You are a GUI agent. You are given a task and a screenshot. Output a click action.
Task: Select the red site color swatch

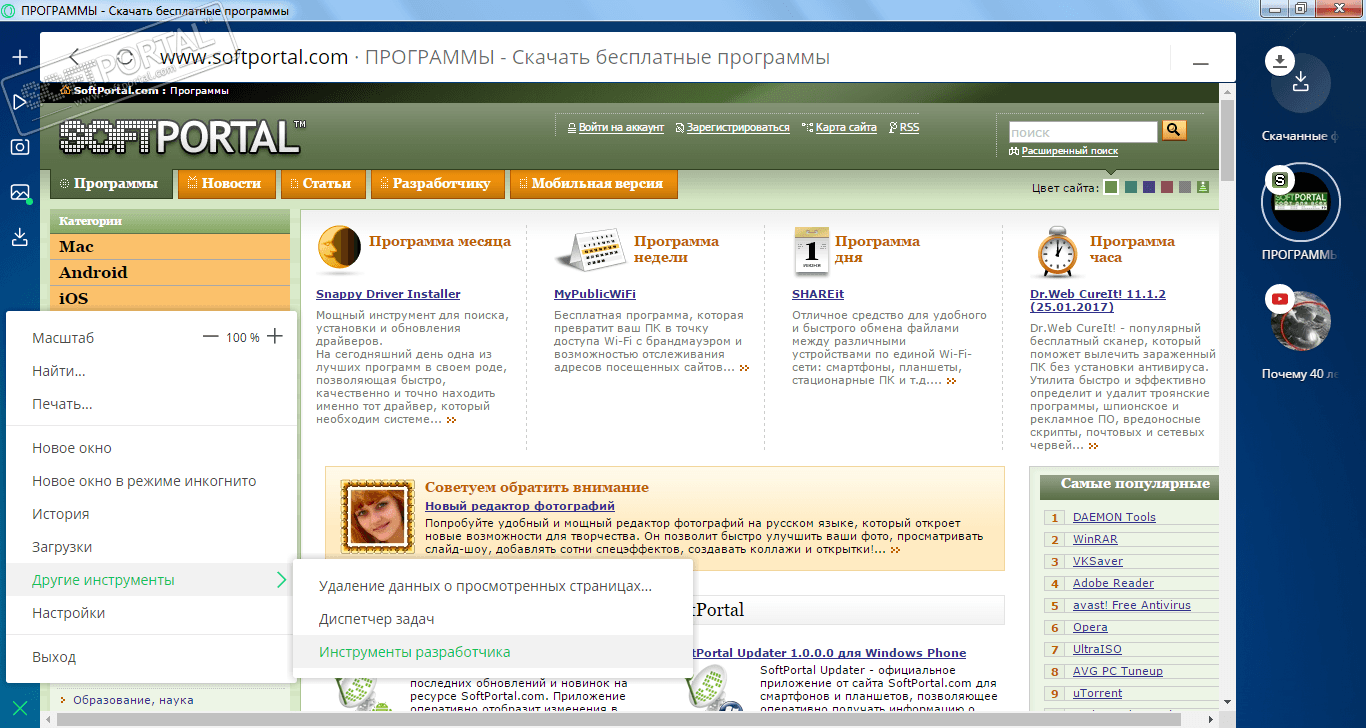1167,187
